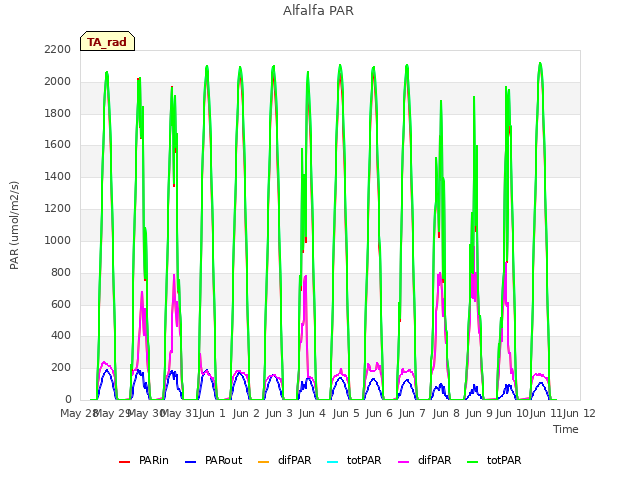Click the Jun 7 x-axis tick label

click(x=412, y=413)
